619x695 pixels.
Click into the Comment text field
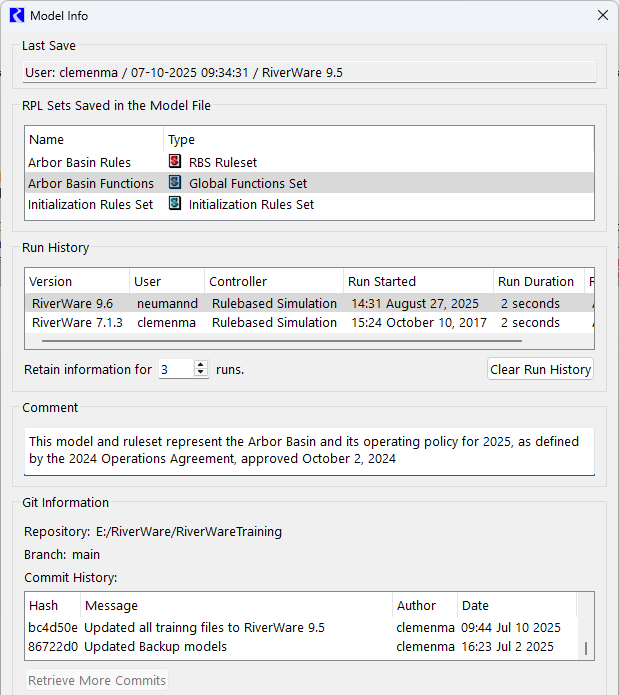pos(308,450)
